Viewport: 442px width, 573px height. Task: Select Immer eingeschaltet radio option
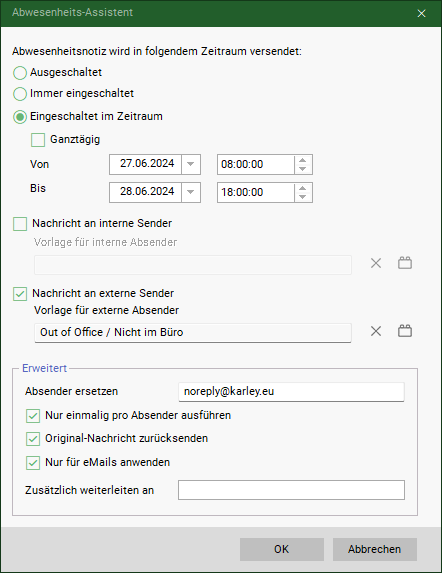(20, 94)
